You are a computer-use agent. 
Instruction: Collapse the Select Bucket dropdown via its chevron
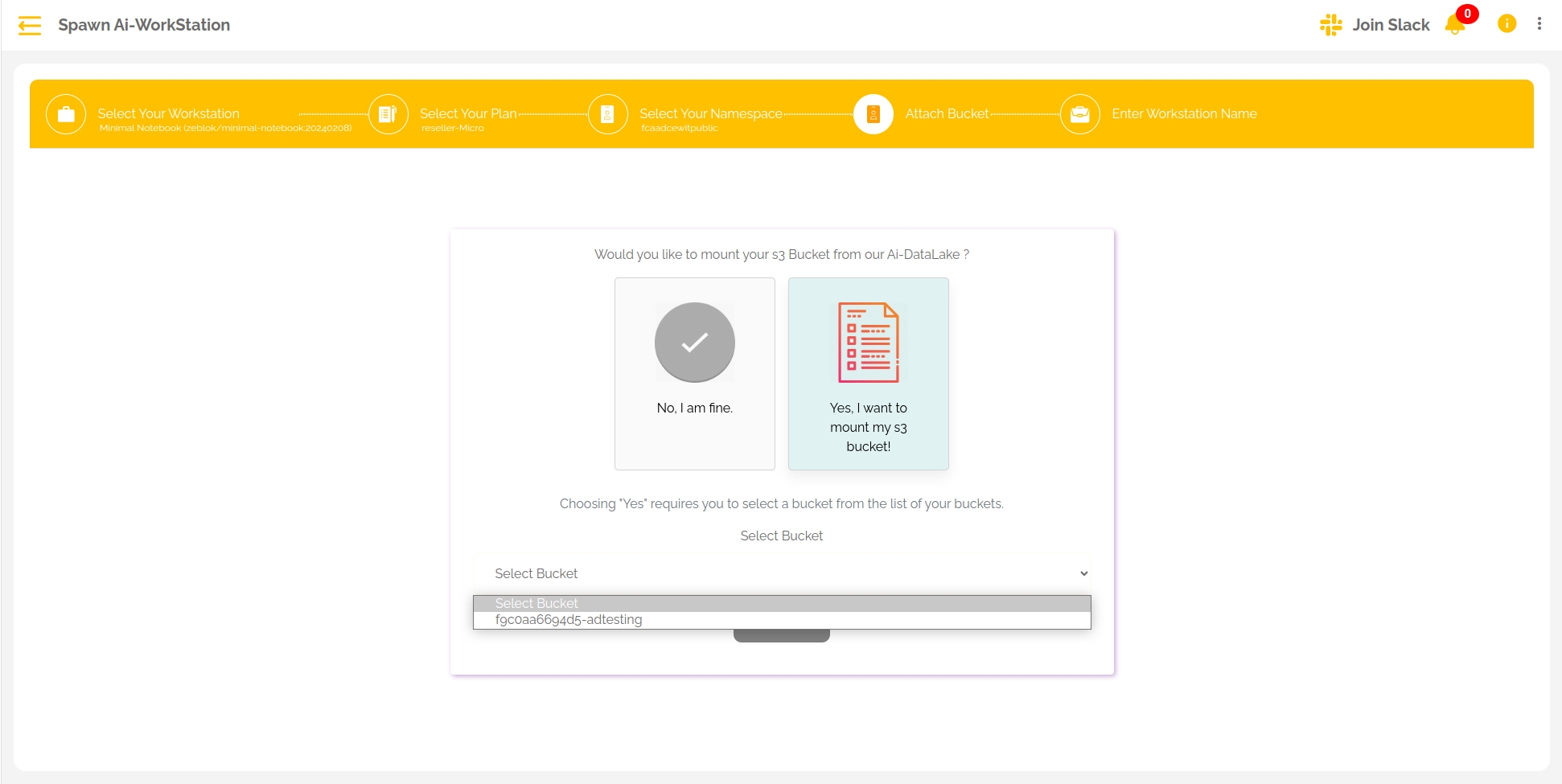1083,573
